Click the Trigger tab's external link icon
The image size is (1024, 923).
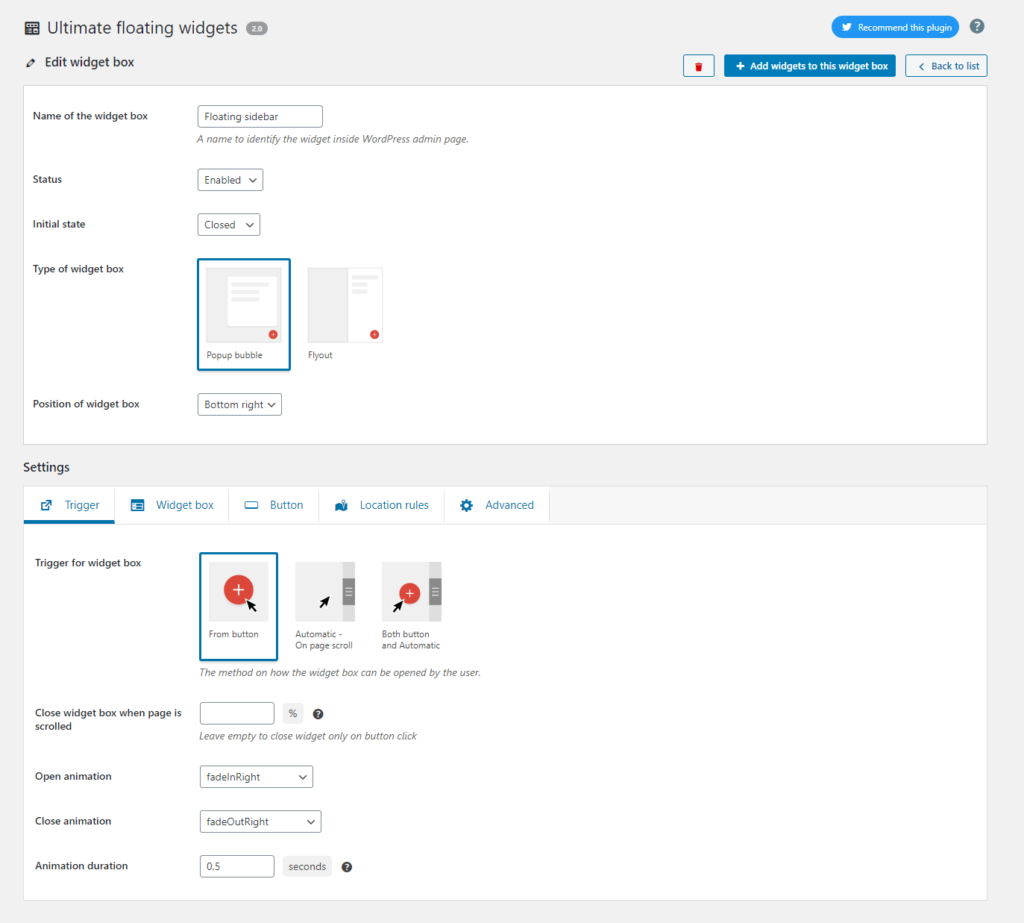point(46,506)
